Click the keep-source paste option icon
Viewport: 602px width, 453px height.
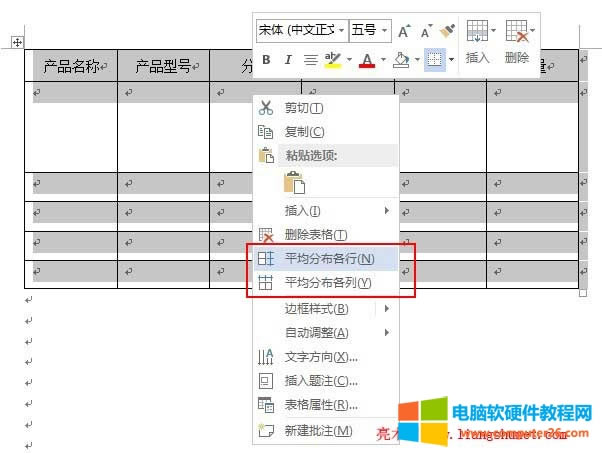294,182
